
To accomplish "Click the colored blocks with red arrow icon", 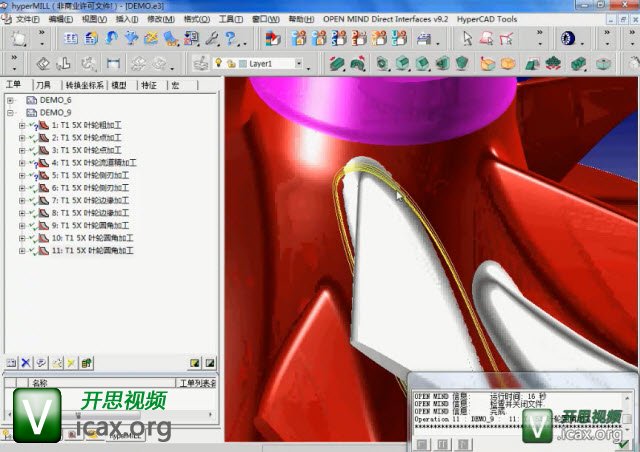I will coord(273,39).
